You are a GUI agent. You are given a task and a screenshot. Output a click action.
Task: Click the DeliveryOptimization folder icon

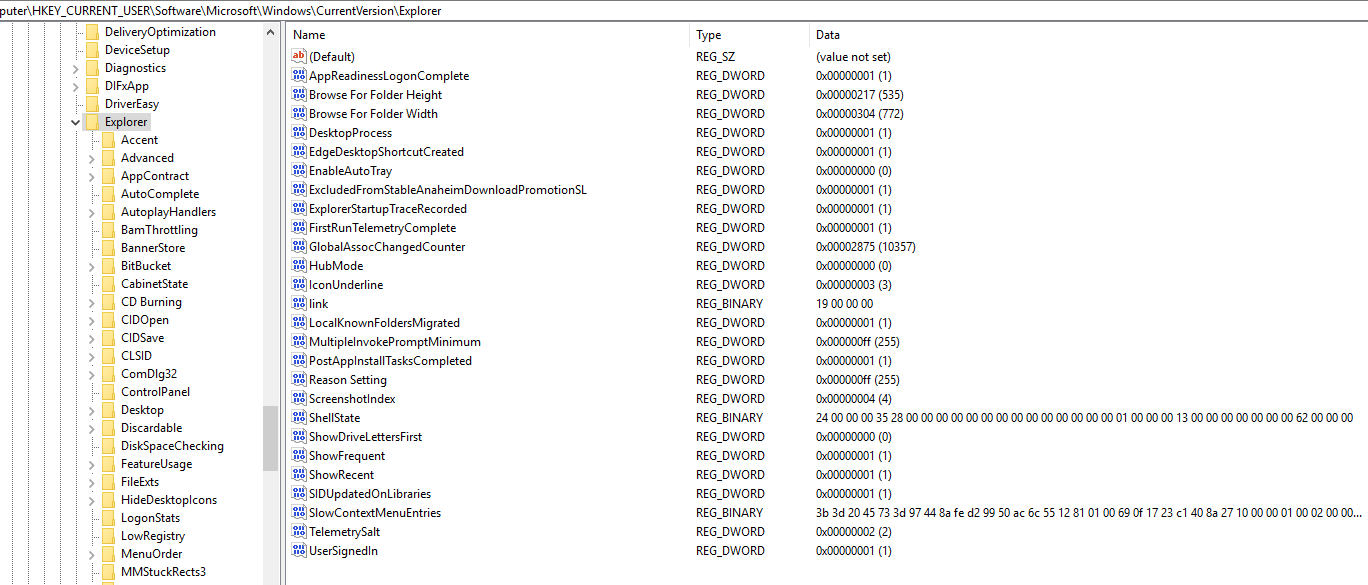coord(92,32)
